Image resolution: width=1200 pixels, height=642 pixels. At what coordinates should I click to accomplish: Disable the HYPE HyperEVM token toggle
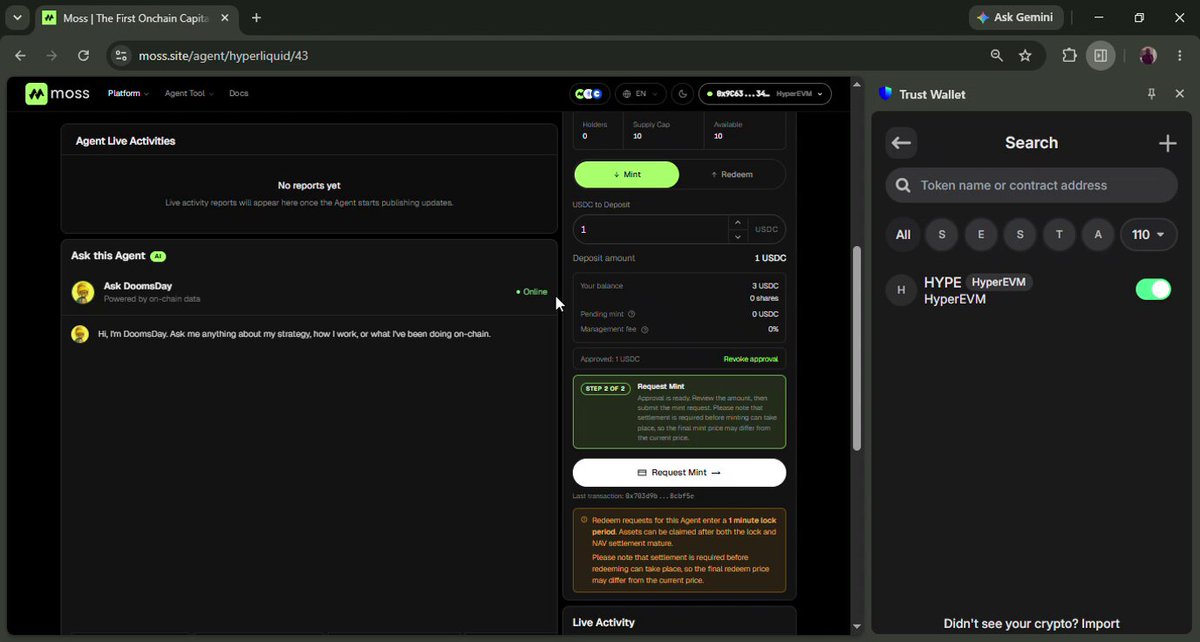pos(1153,290)
